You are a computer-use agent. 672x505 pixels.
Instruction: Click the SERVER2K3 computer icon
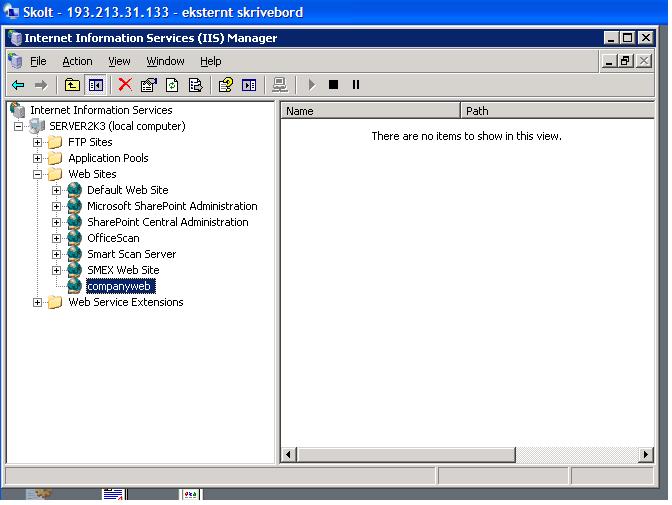tap(37, 126)
